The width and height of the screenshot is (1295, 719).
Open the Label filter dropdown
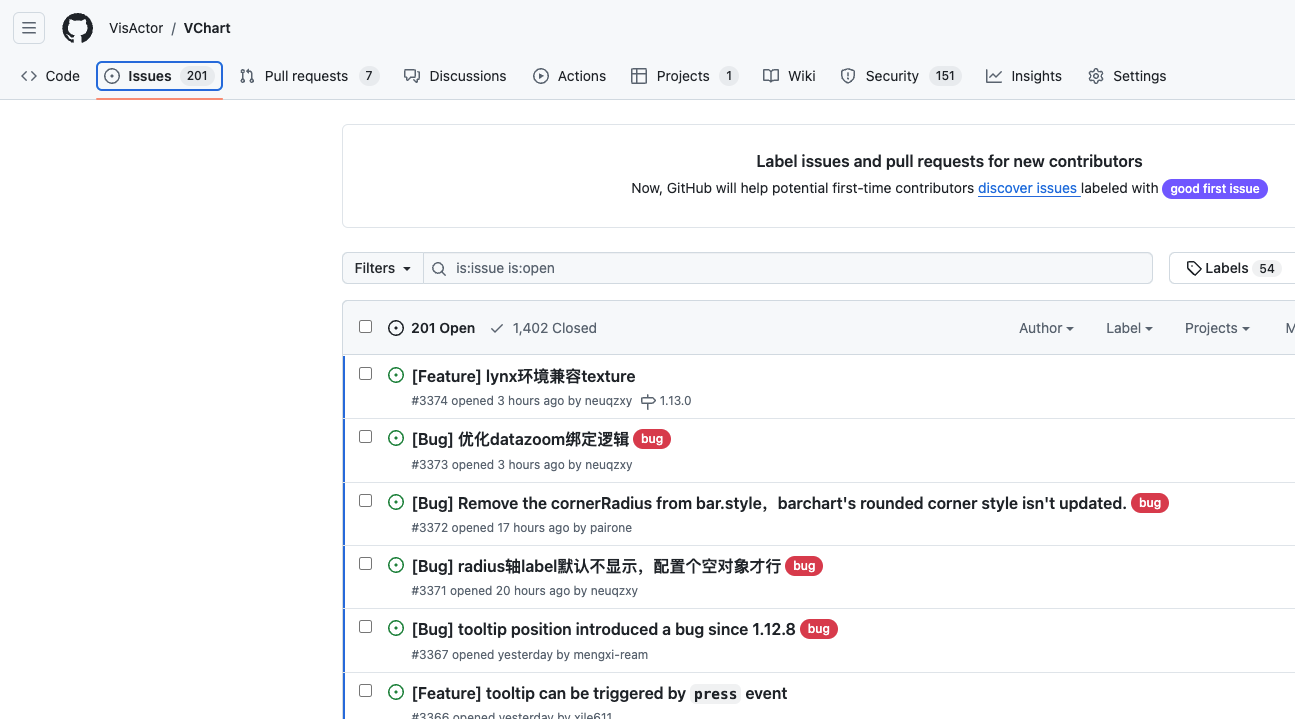[x=1129, y=328]
